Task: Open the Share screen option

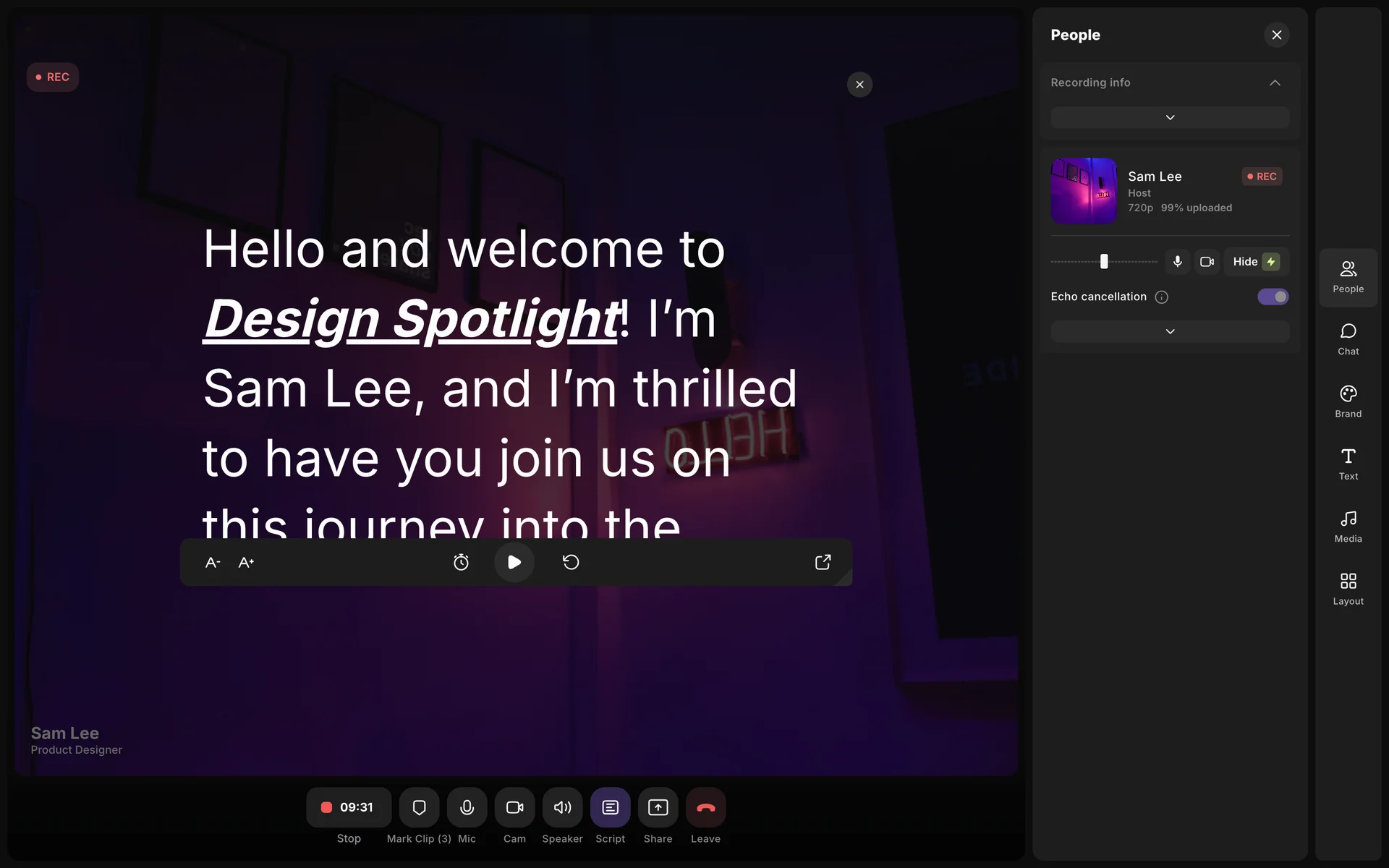Action: (x=658, y=807)
